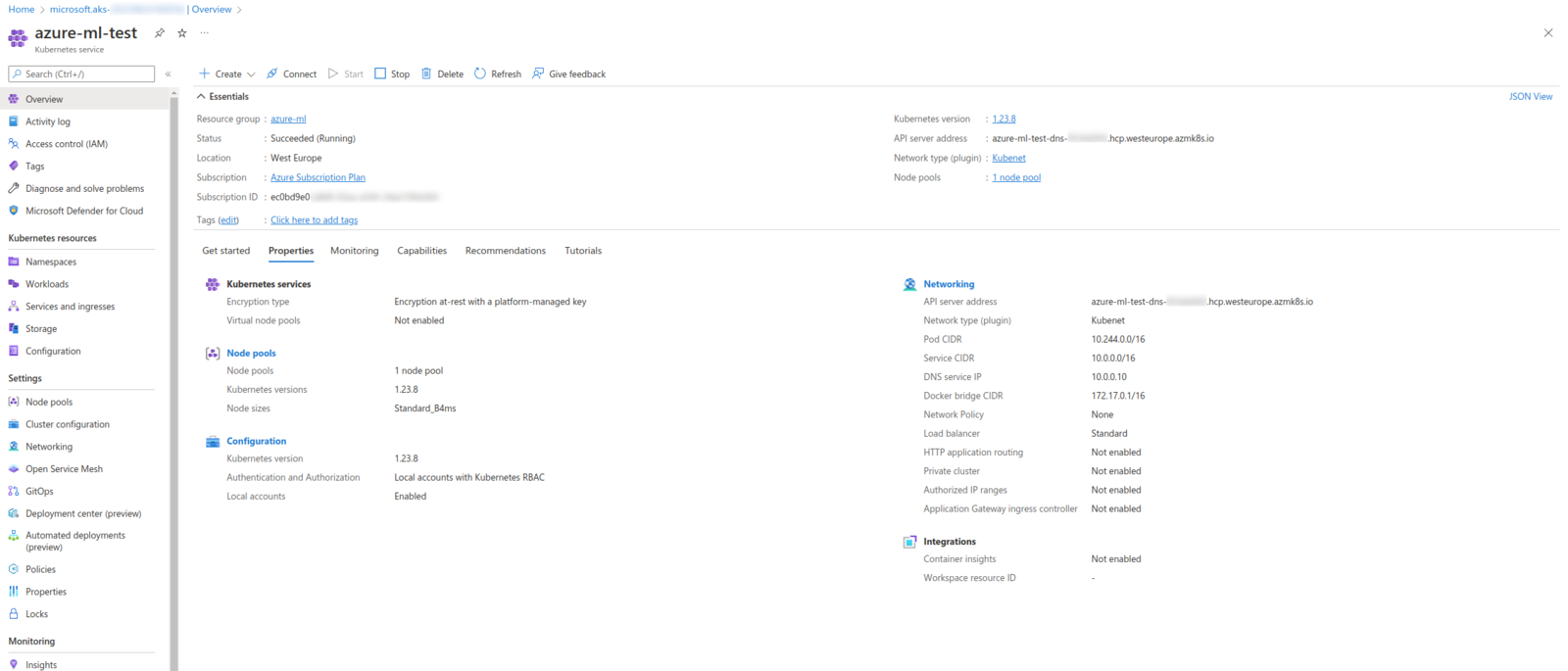
Task: Click the Tags icon in sidebar
Action: click(x=14, y=167)
